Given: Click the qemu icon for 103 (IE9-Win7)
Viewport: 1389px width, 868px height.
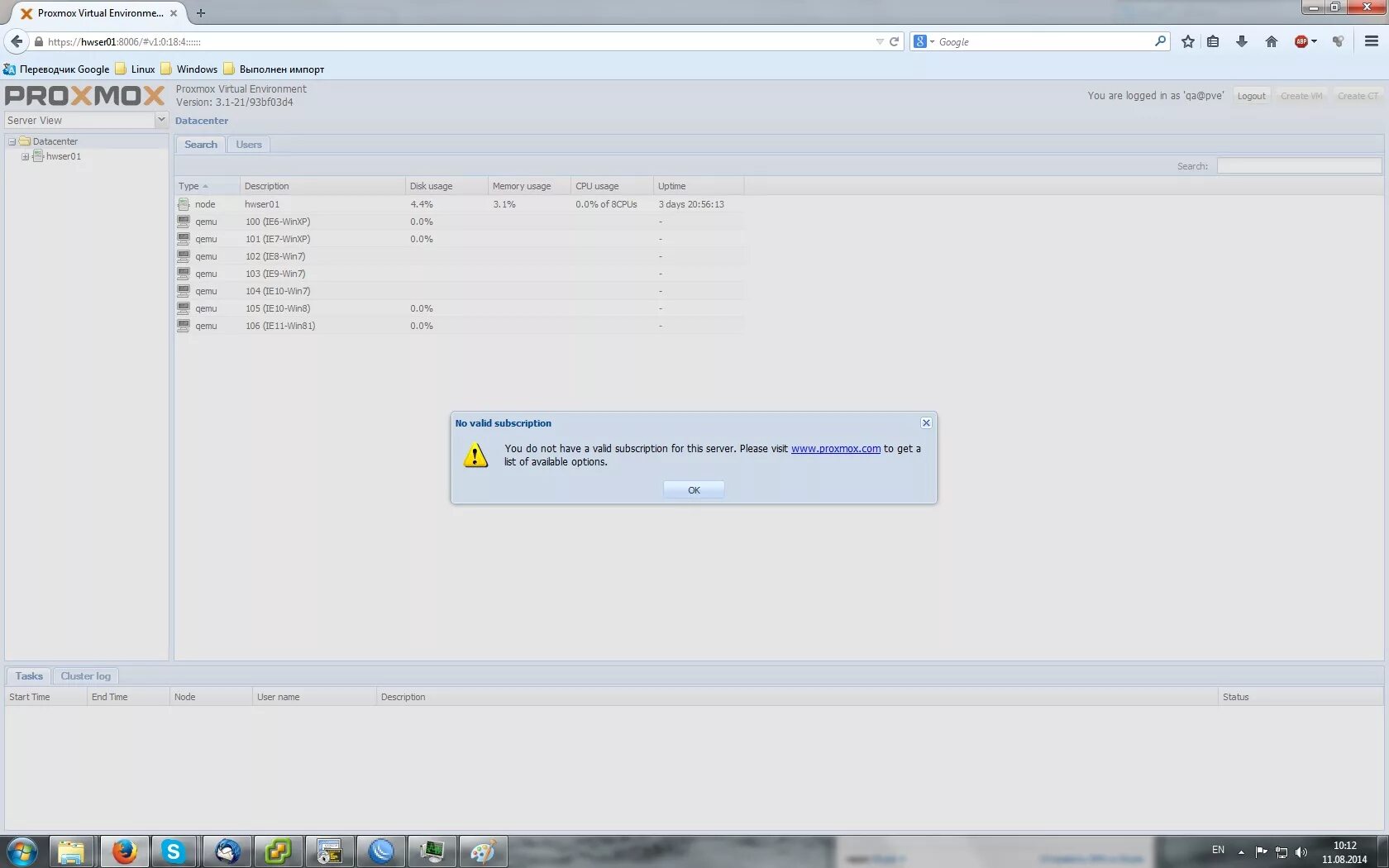Looking at the screenshot, I should pos(184,274).
